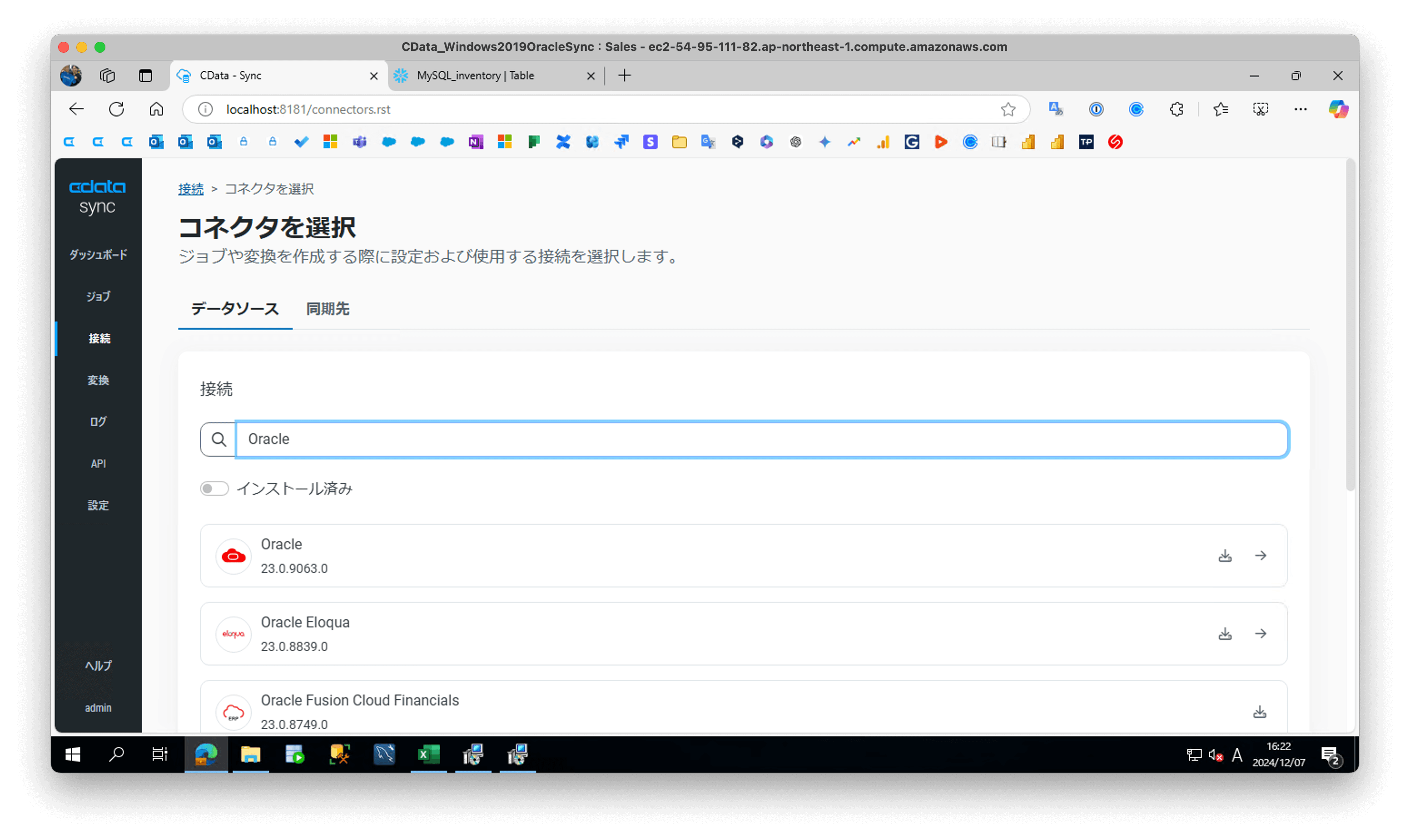Click the search magnifier icon beside Oracle field
Screen dimensions: 1410x840
(x=218, y=439)
